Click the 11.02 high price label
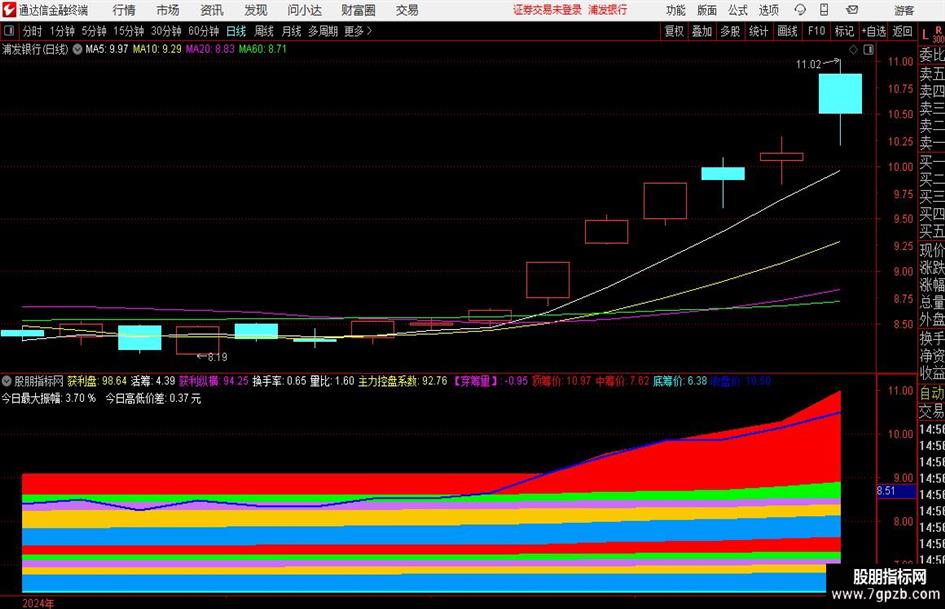The width and height of the screenshot is (945, 609). click(x=808, y=65)
